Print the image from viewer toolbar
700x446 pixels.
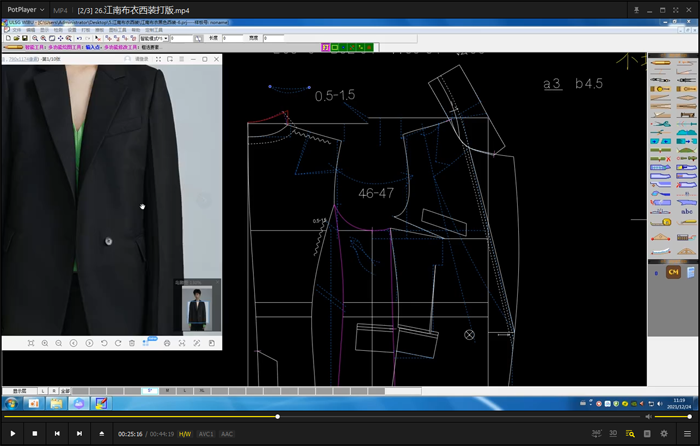167,343
